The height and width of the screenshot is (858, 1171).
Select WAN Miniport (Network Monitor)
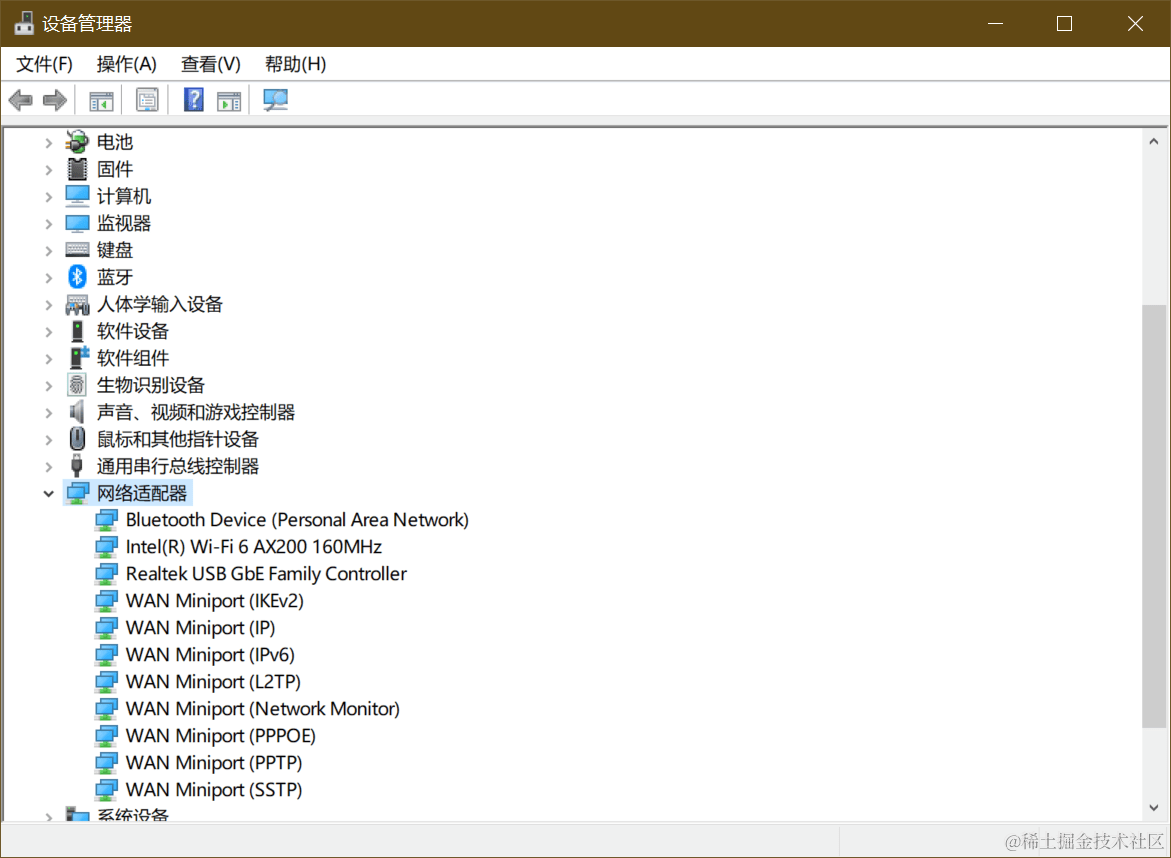pos(262,709)
